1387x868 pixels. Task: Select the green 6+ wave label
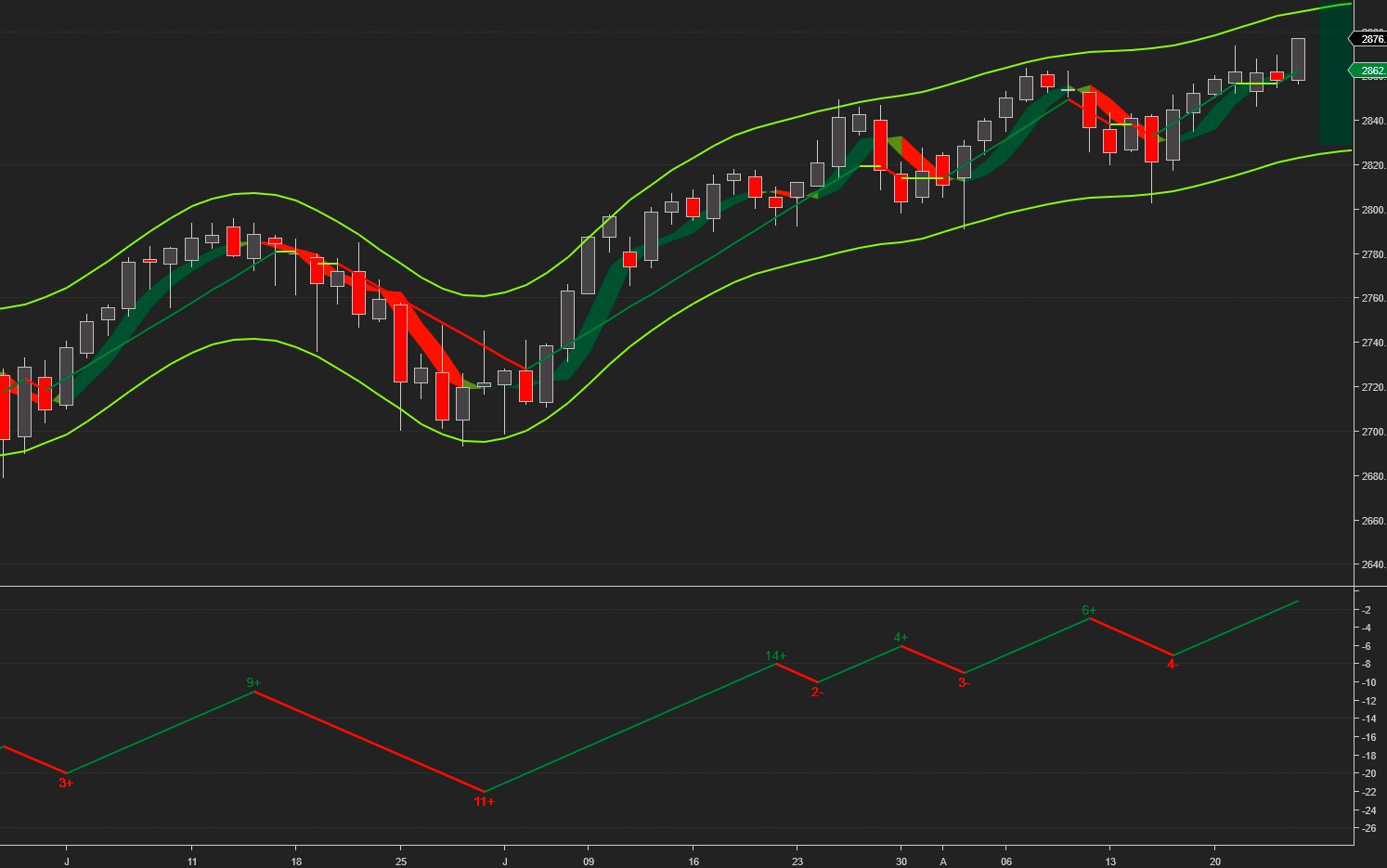[1089, 611]
